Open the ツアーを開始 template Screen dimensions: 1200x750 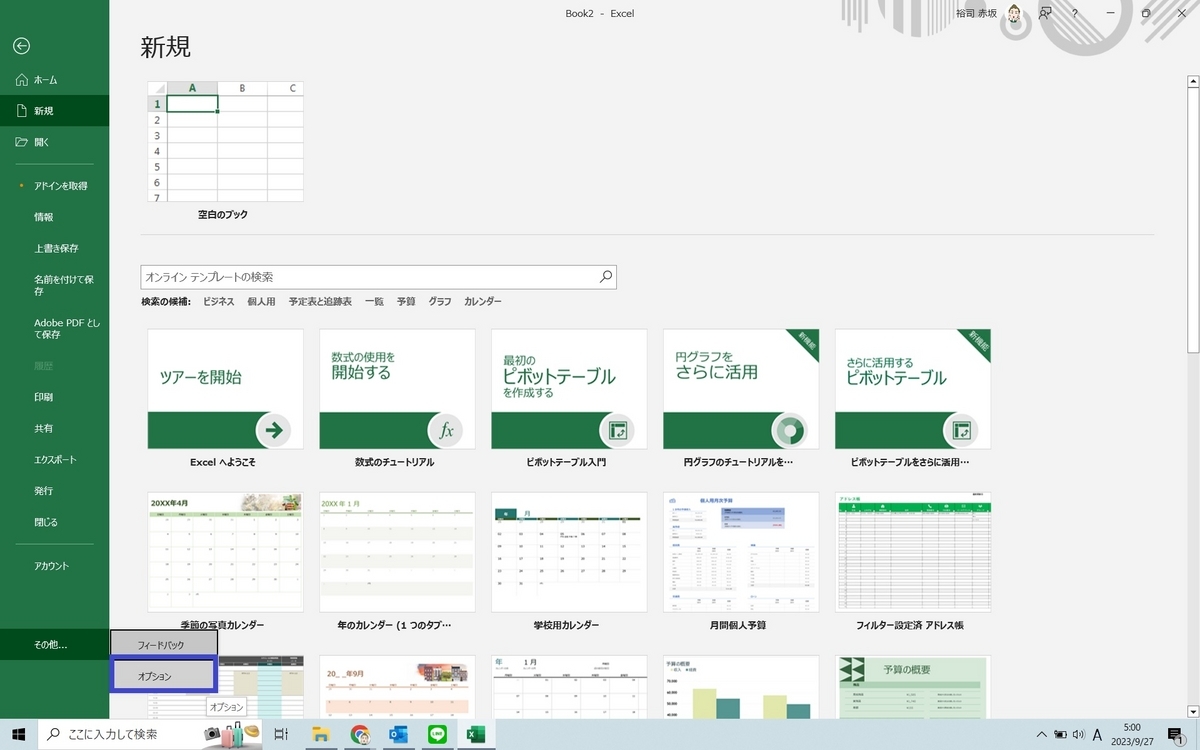click(225, 389)
